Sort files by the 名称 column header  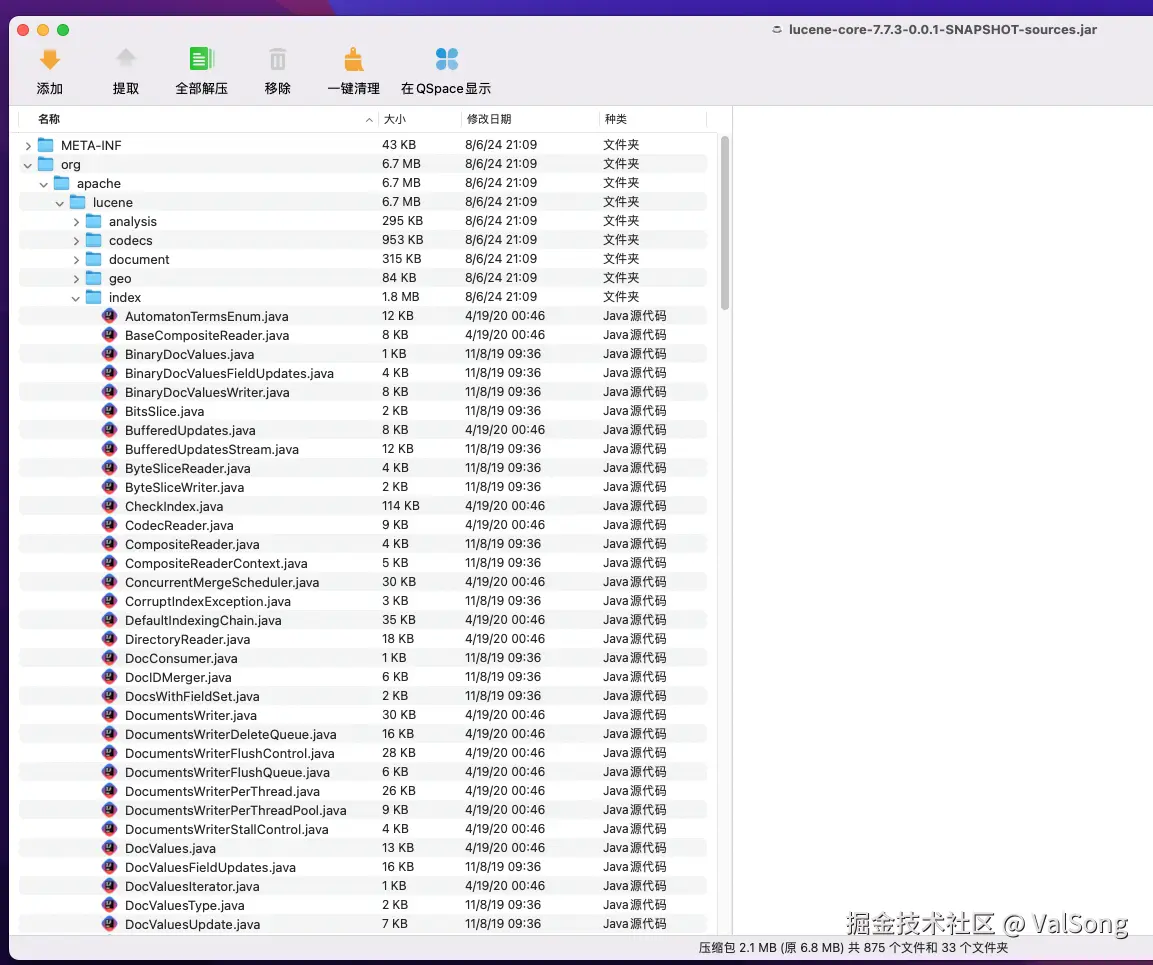[50, 118]
